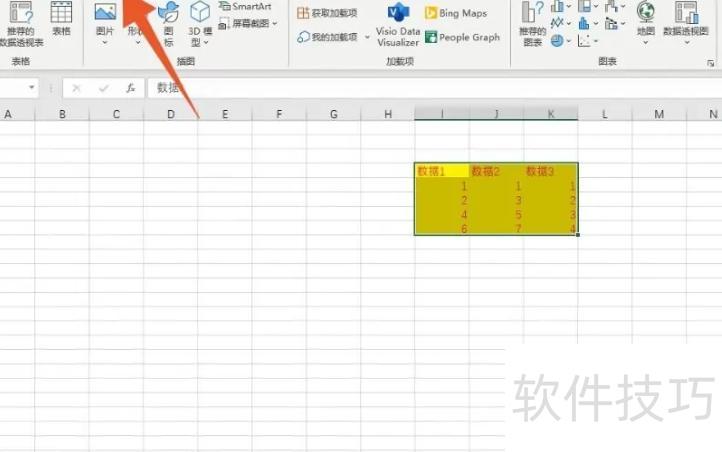Expand the 图片 dropdown arrow

click(x=105, y=43)
